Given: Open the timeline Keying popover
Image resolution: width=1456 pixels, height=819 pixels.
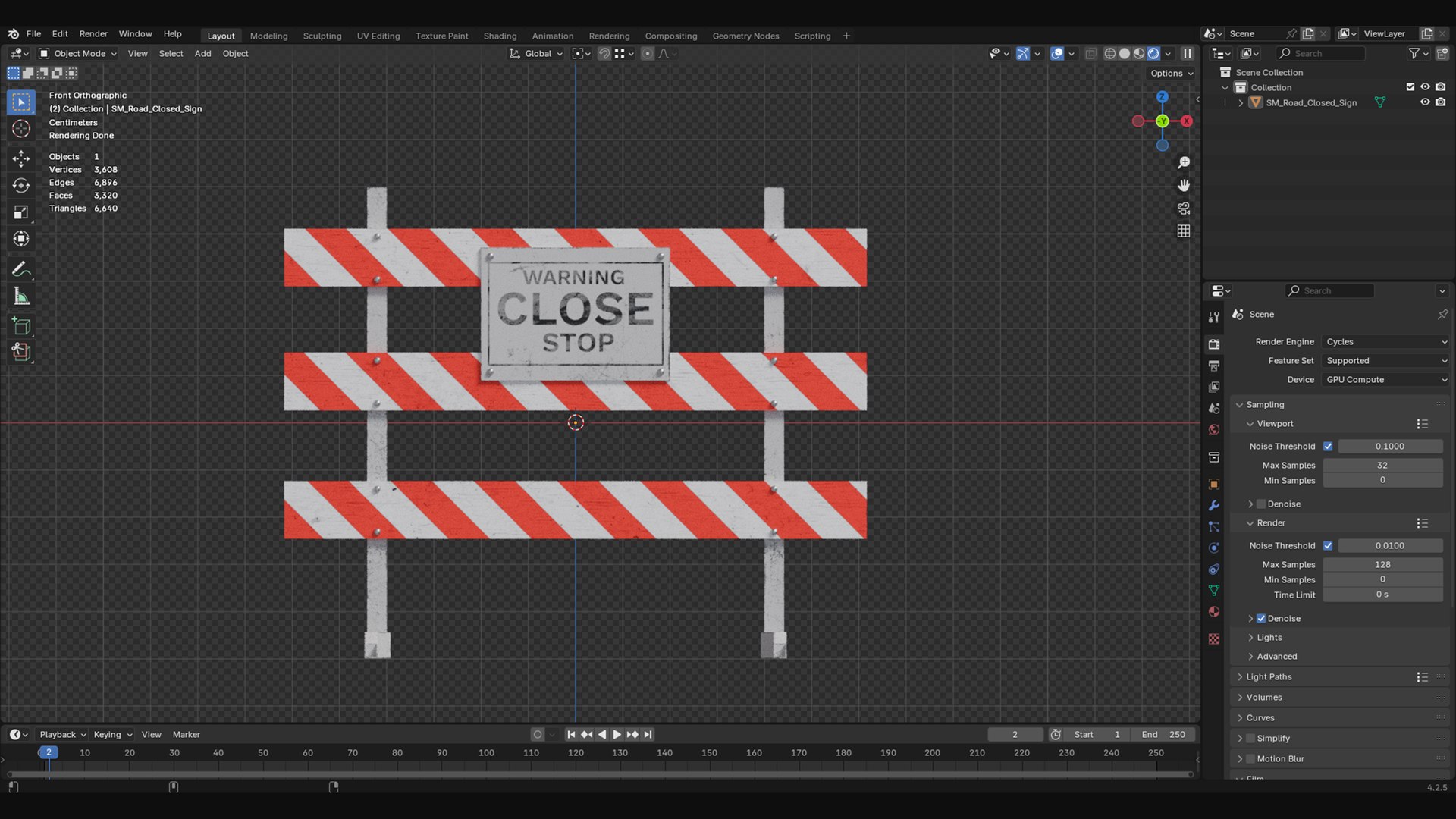Looking at the screenshot, I should point(112,735).
